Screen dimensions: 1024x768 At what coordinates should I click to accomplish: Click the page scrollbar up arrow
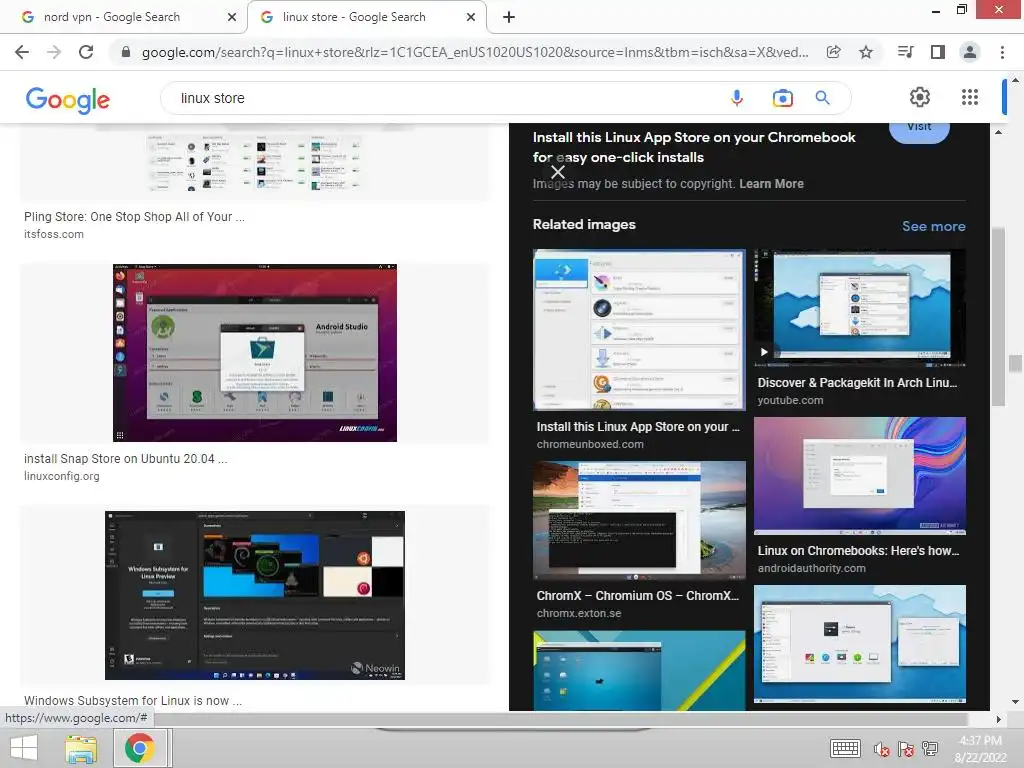(x=1015, y=80)
